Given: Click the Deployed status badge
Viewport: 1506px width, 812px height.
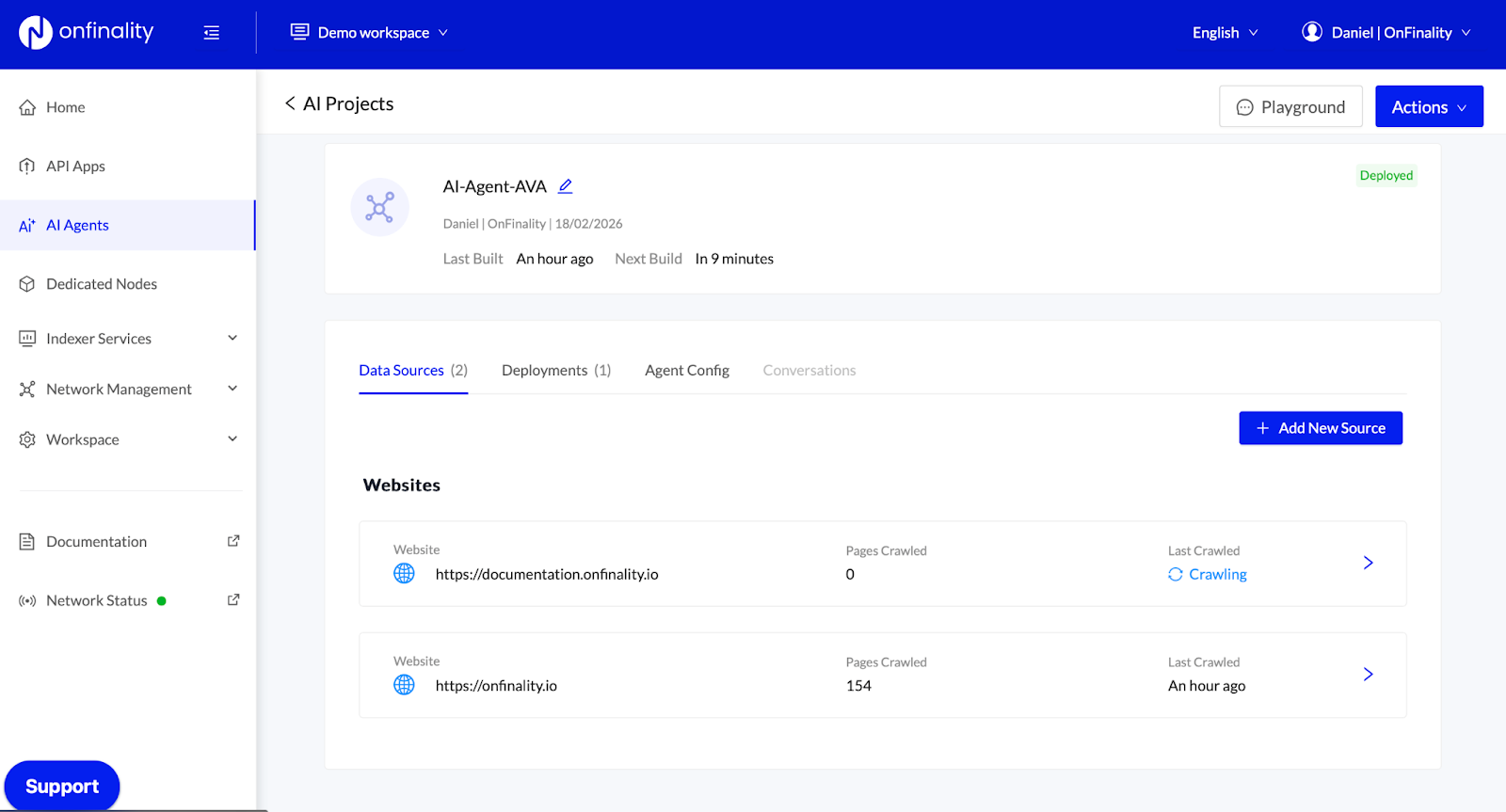Looking at the screenshot, I should (x=1386, y=175).
